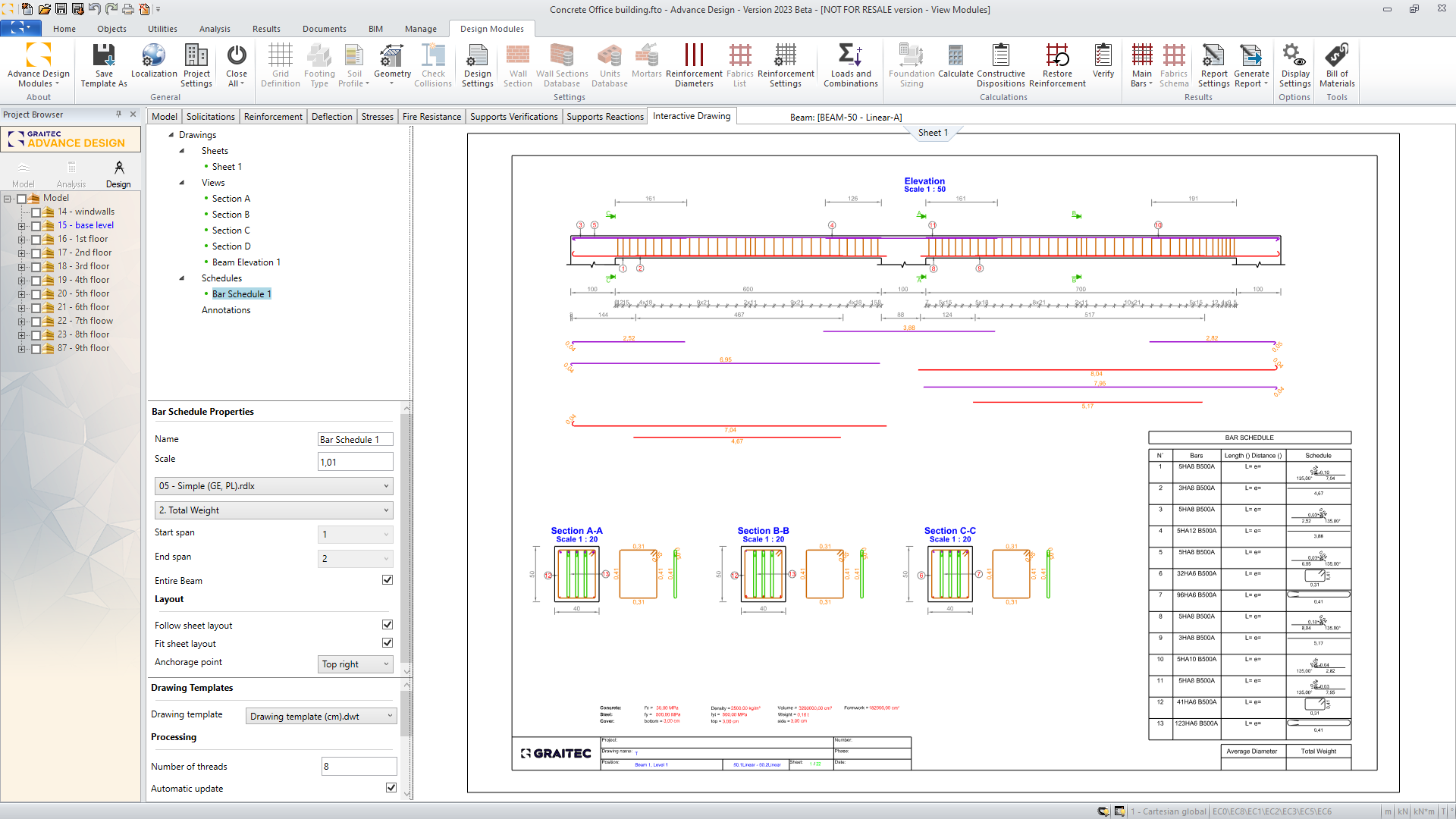Open Loads and Combinations tool

pos(851,65)
